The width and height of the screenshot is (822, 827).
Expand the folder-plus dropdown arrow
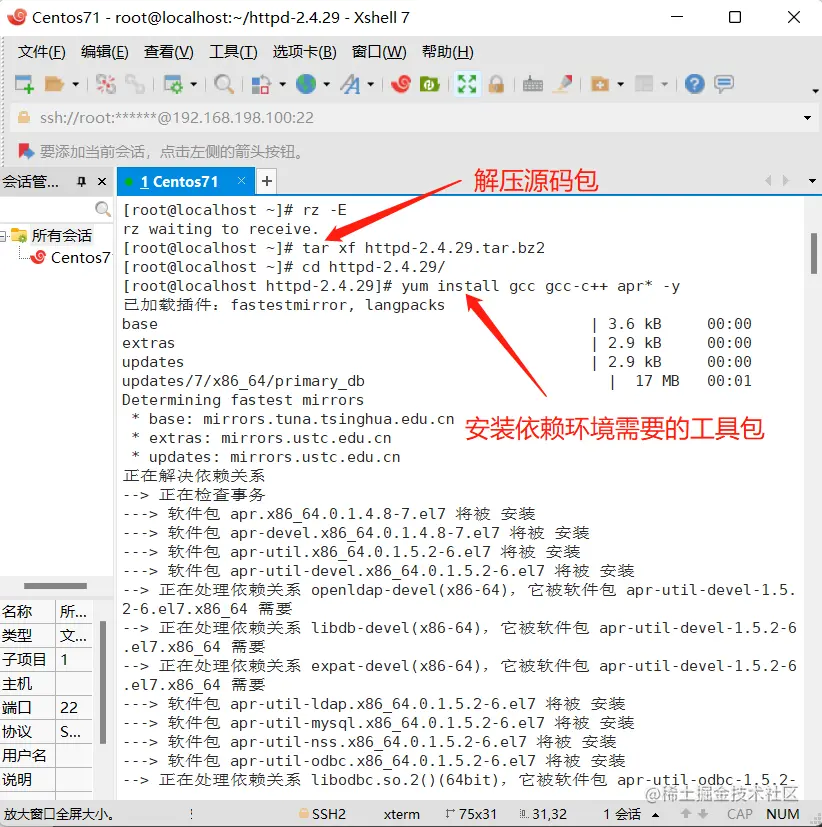point(621,84)
